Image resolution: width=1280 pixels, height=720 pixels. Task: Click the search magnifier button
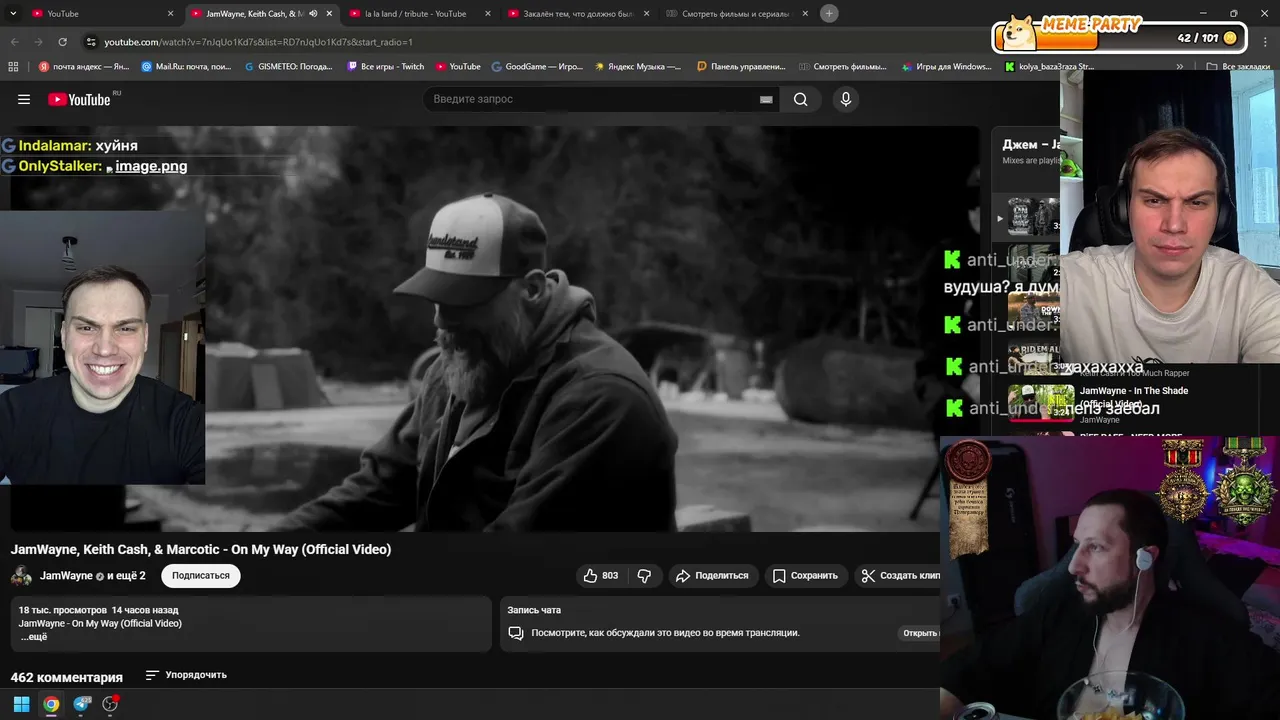(x=801, y=99)
